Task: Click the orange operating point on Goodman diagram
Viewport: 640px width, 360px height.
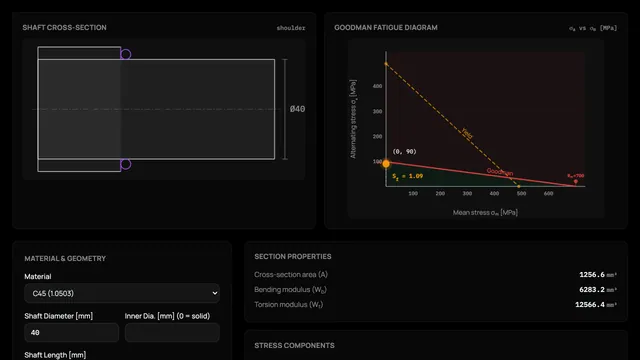Action: coord(386,164)
